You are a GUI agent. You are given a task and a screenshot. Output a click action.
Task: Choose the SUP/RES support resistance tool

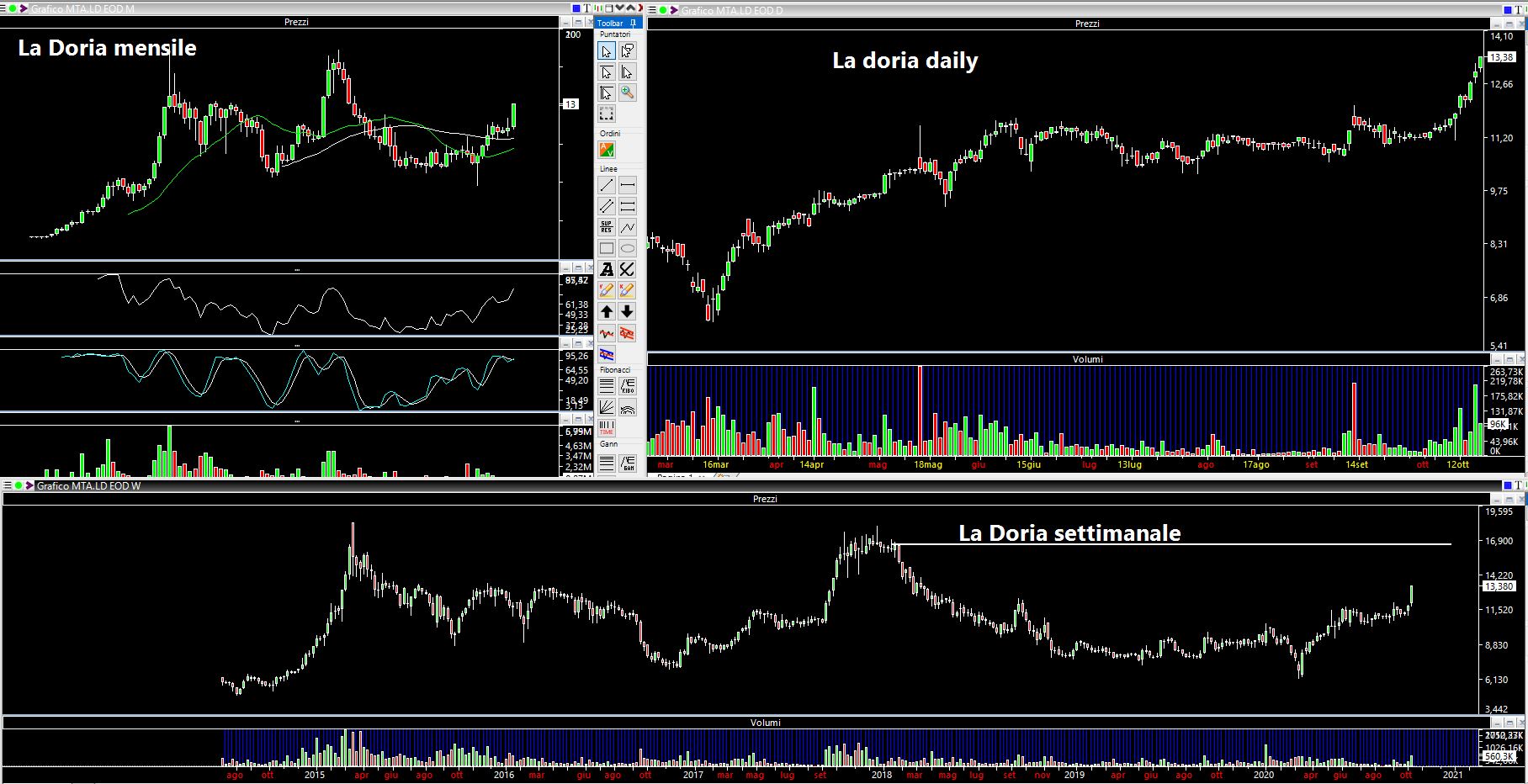click(607, 227)
